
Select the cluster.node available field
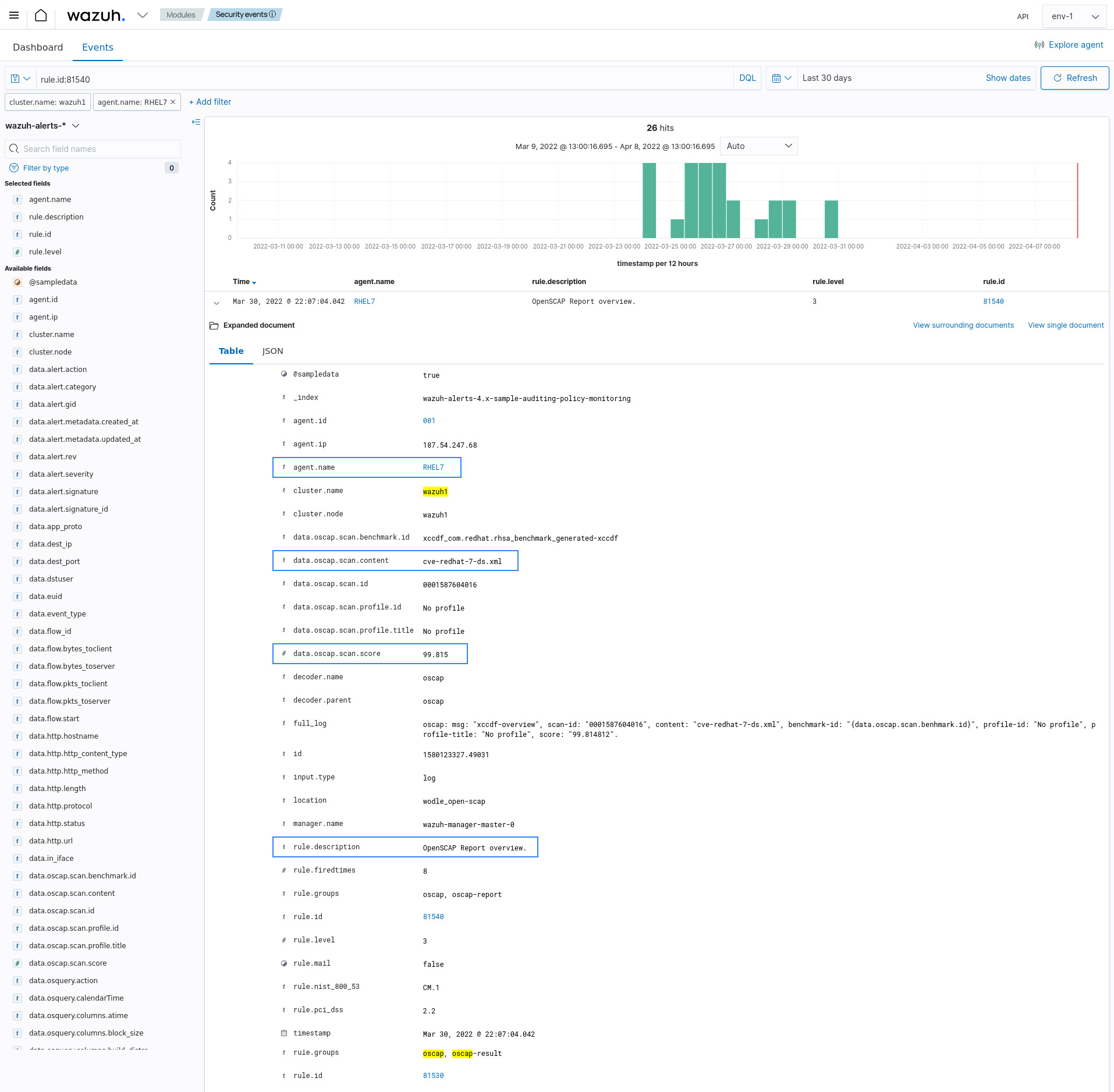(x=51, y=352)
